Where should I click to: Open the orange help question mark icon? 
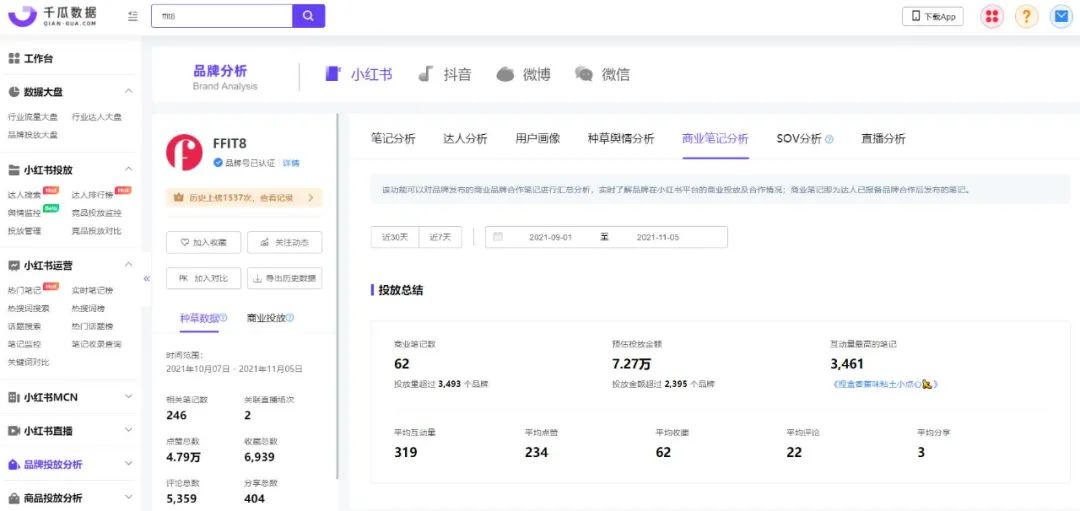(x=1026, y=17)
